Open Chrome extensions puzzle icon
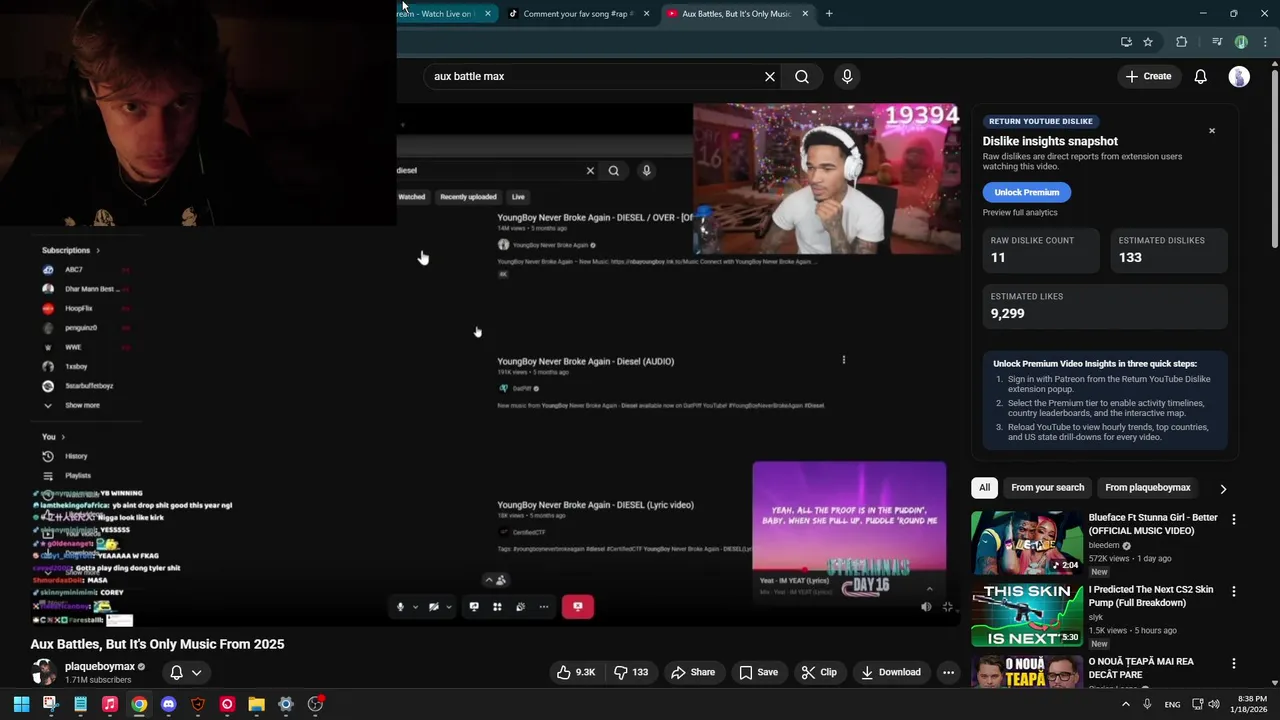The width and height of the screenshot is (1280, 720). tap(1182, 42)
